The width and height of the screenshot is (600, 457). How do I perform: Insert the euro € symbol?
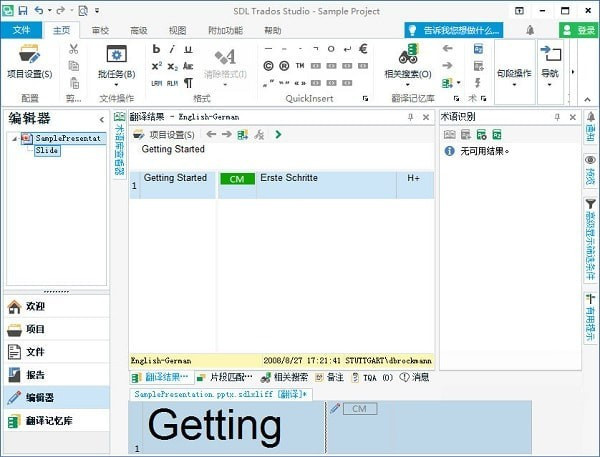point(363,49)
